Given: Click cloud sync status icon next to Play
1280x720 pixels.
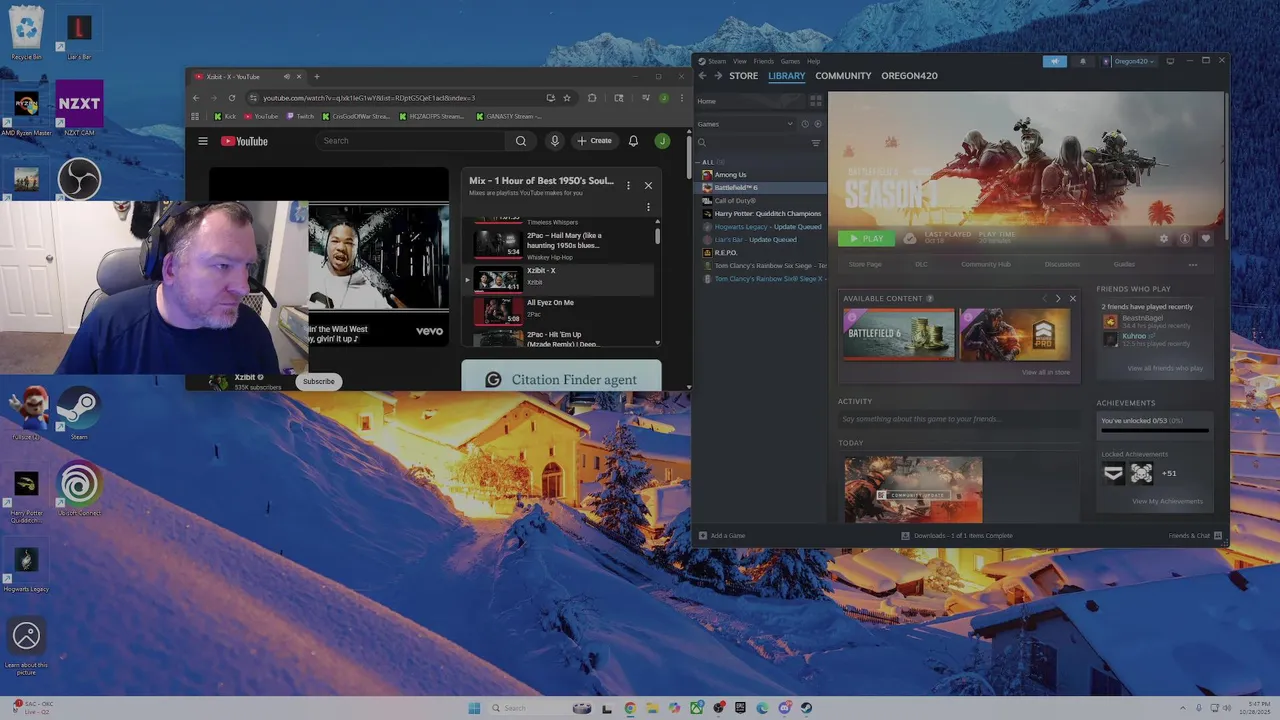Looking at the screenshot, I should click(x=909, y=239).
